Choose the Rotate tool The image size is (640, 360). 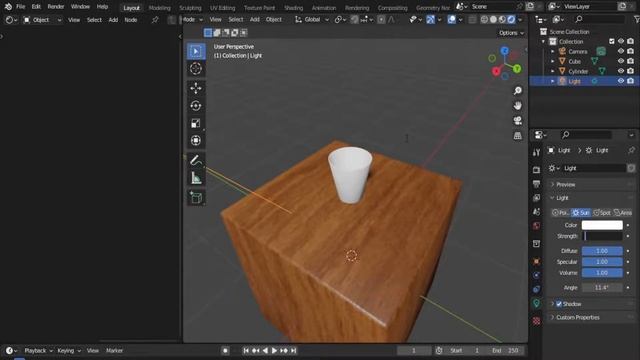[196, 106]
